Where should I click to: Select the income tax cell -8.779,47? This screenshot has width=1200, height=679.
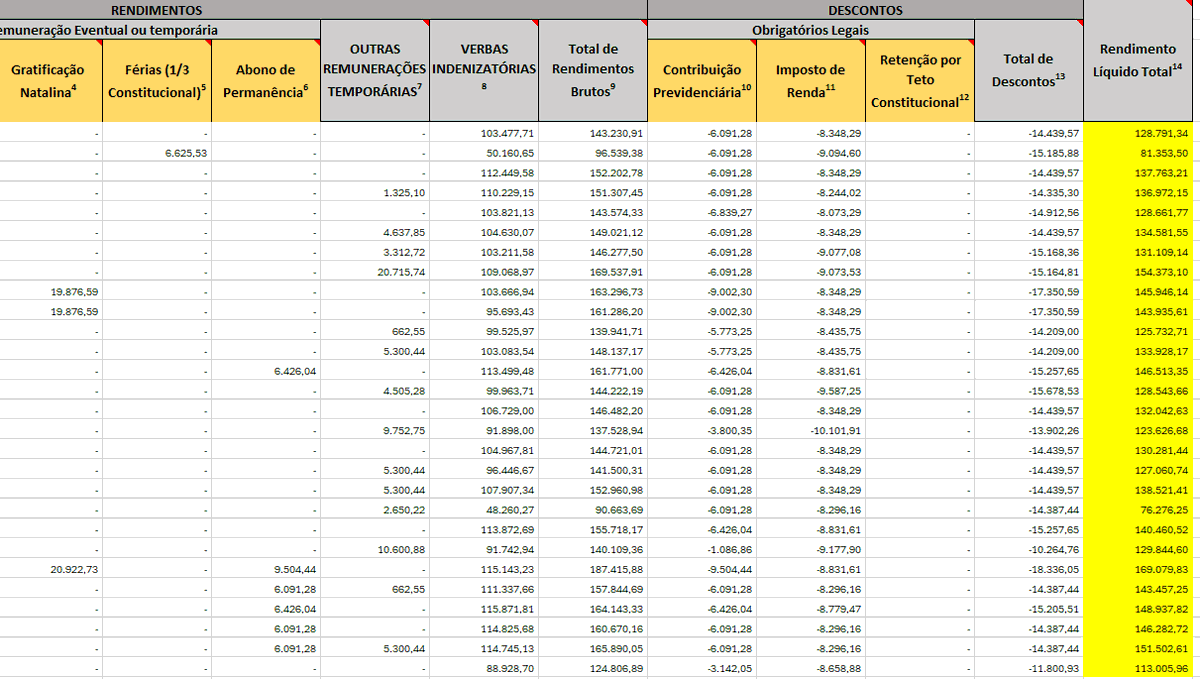[810, 608]
